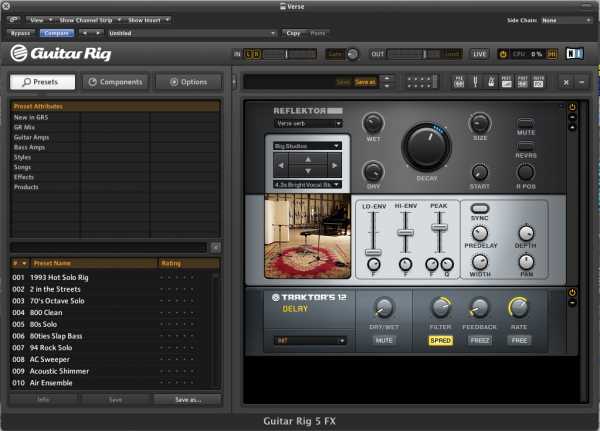Click the LO-ENV slider handle
600x431 pixels.
(373, 252)
